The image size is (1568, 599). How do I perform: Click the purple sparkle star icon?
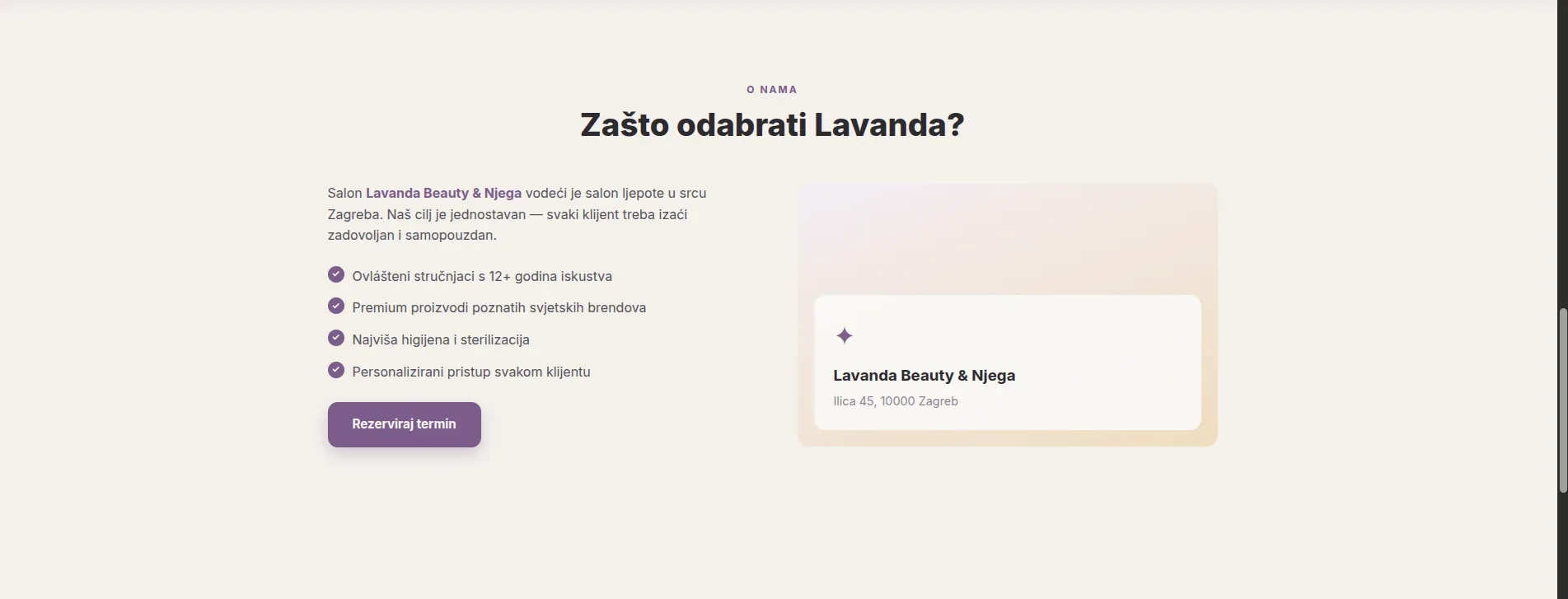[x=844, y=335]
